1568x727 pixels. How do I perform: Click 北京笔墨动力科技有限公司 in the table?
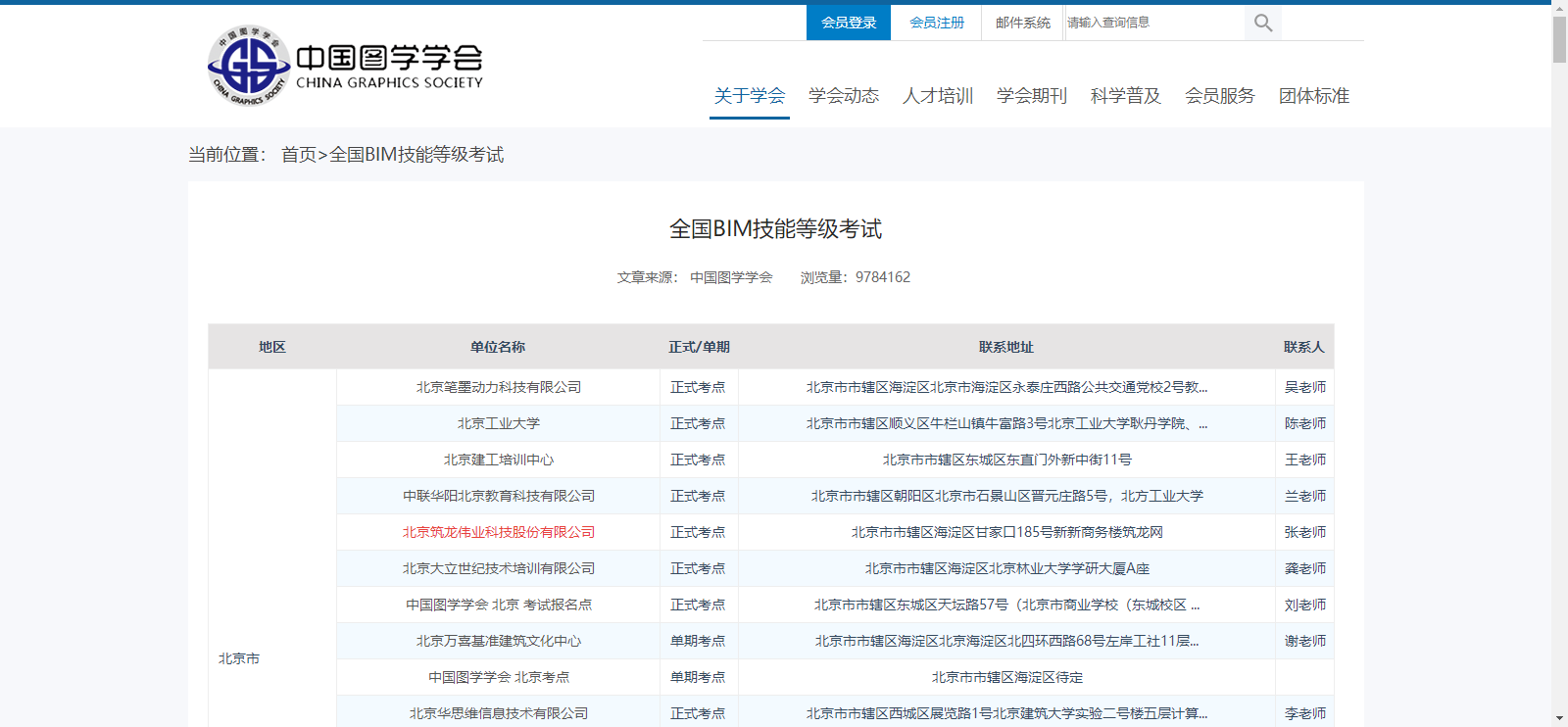point(499,387)
